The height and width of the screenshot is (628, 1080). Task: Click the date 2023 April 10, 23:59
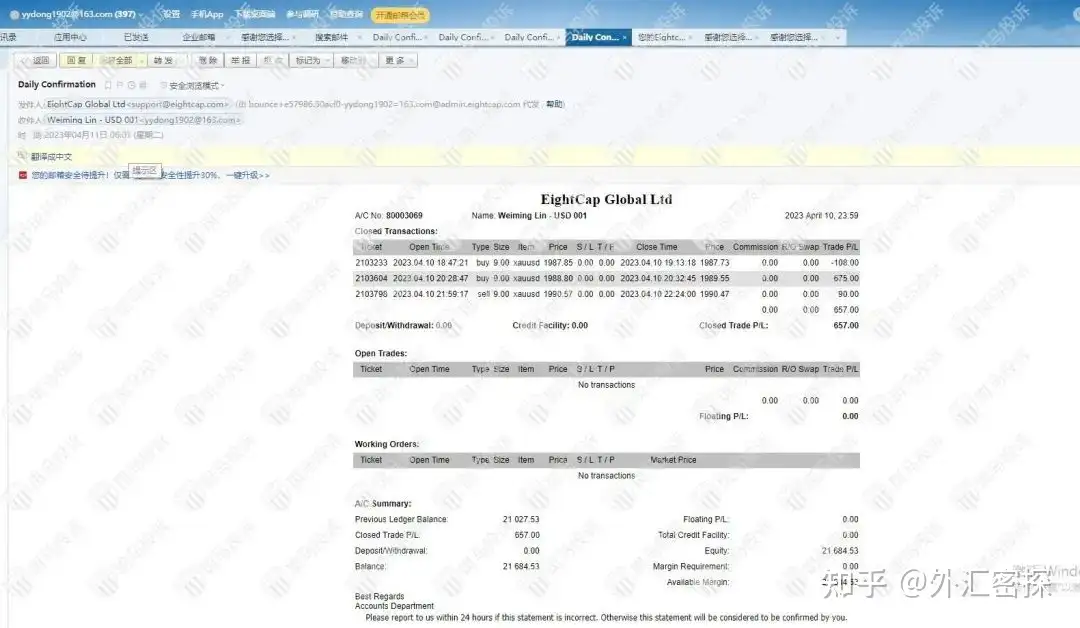coord(821,216)
